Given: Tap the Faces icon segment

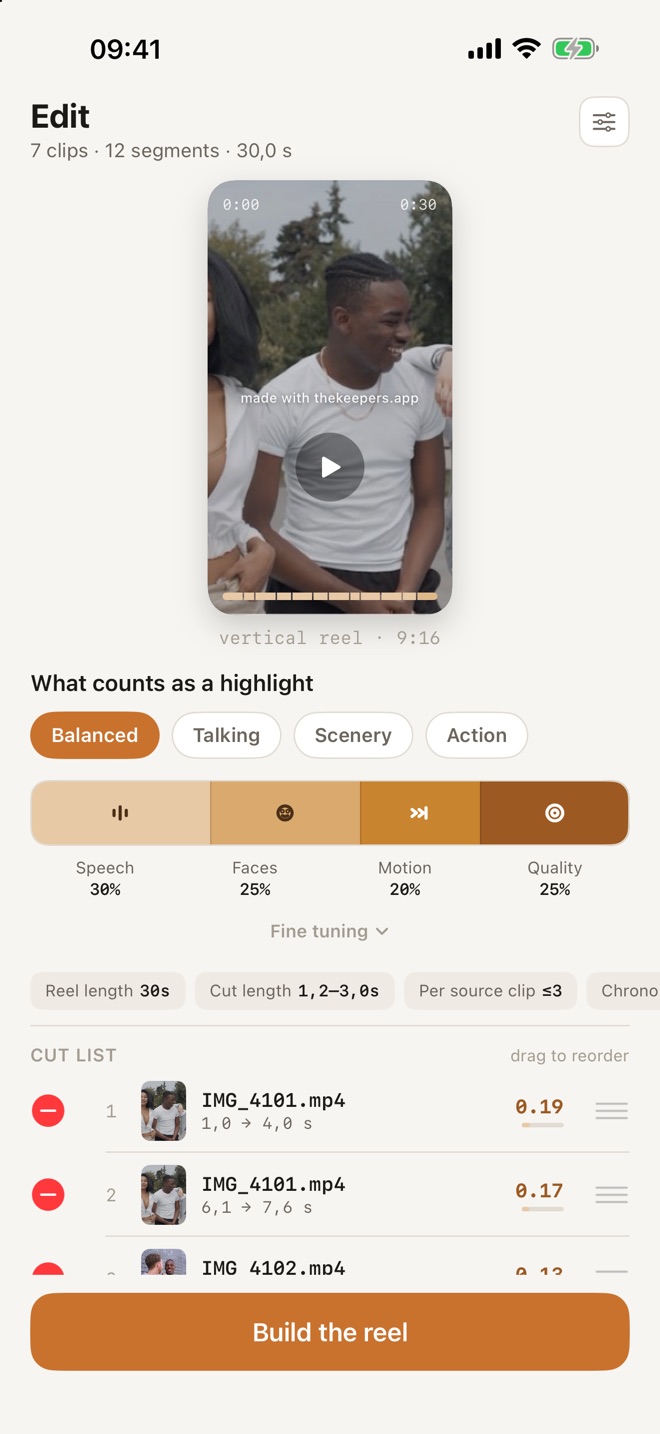Looking at the screenshot, I should 285,813.
